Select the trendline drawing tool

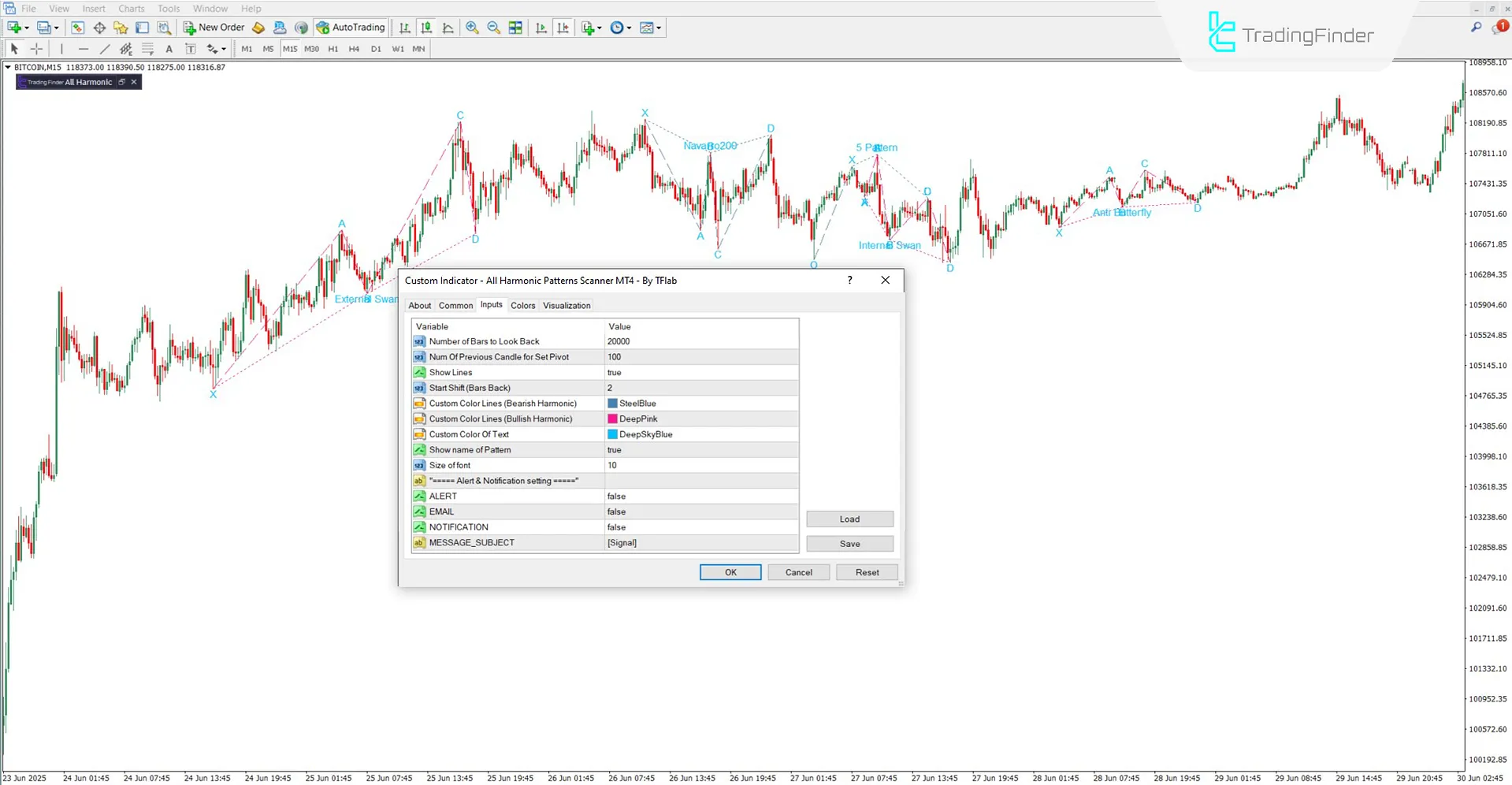click(105, 48)
